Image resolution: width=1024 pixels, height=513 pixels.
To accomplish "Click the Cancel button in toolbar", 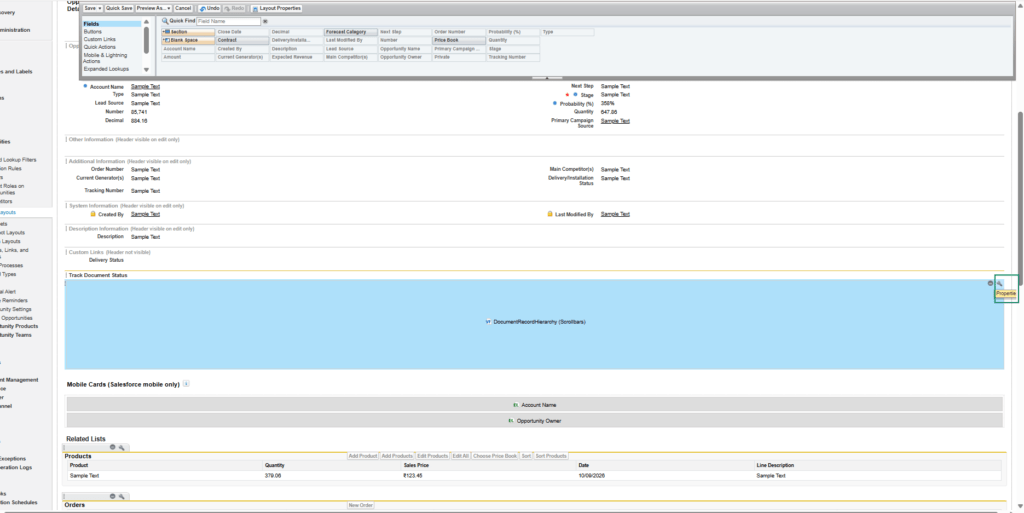I will [x=183, y=8].
